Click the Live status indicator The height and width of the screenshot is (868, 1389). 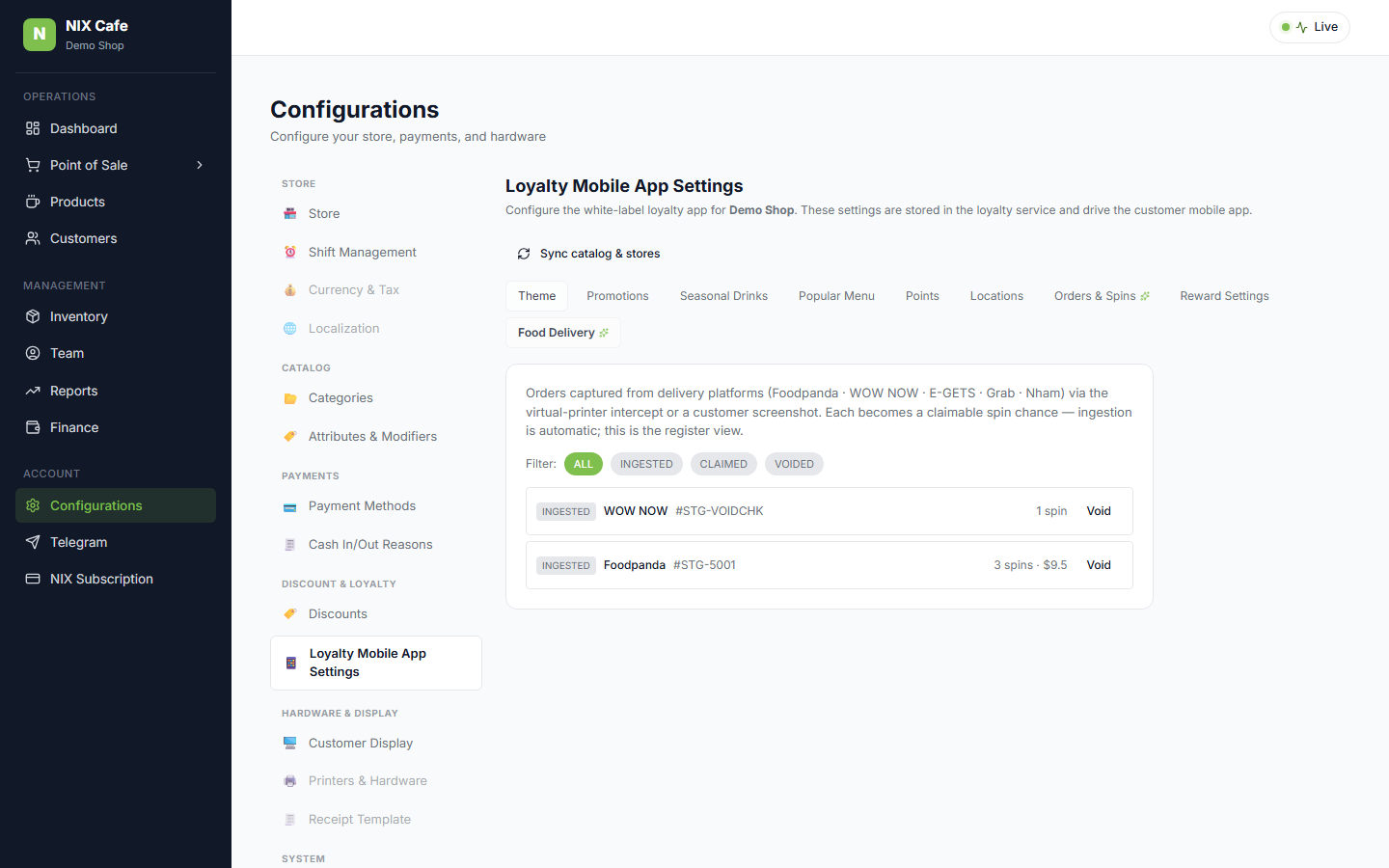(1310, 27)
